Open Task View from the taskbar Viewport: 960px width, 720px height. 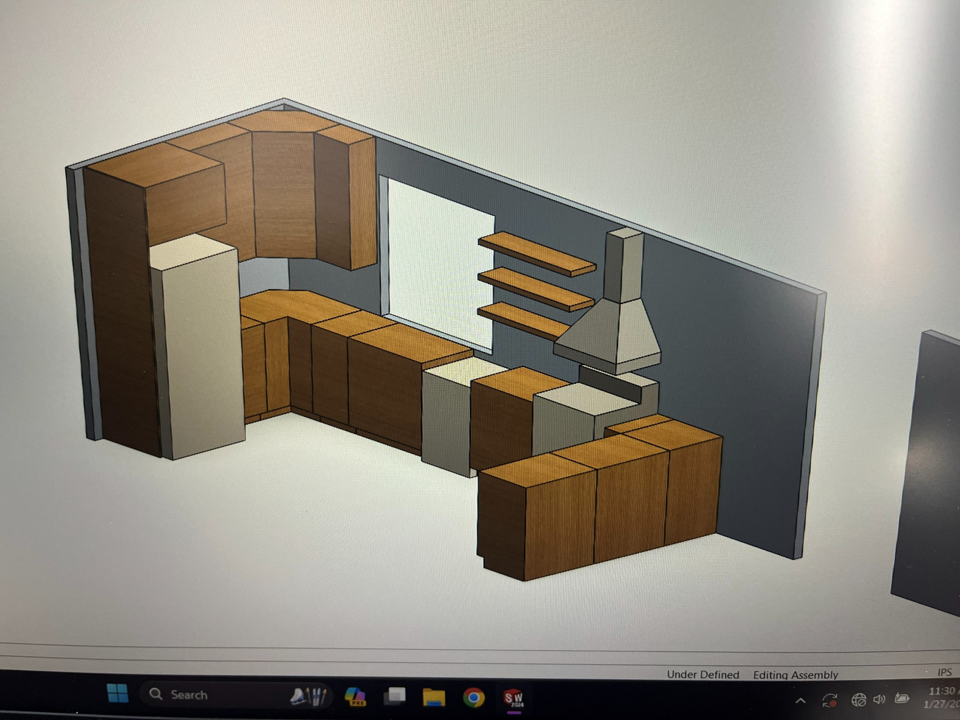click(x=394, y=696)
